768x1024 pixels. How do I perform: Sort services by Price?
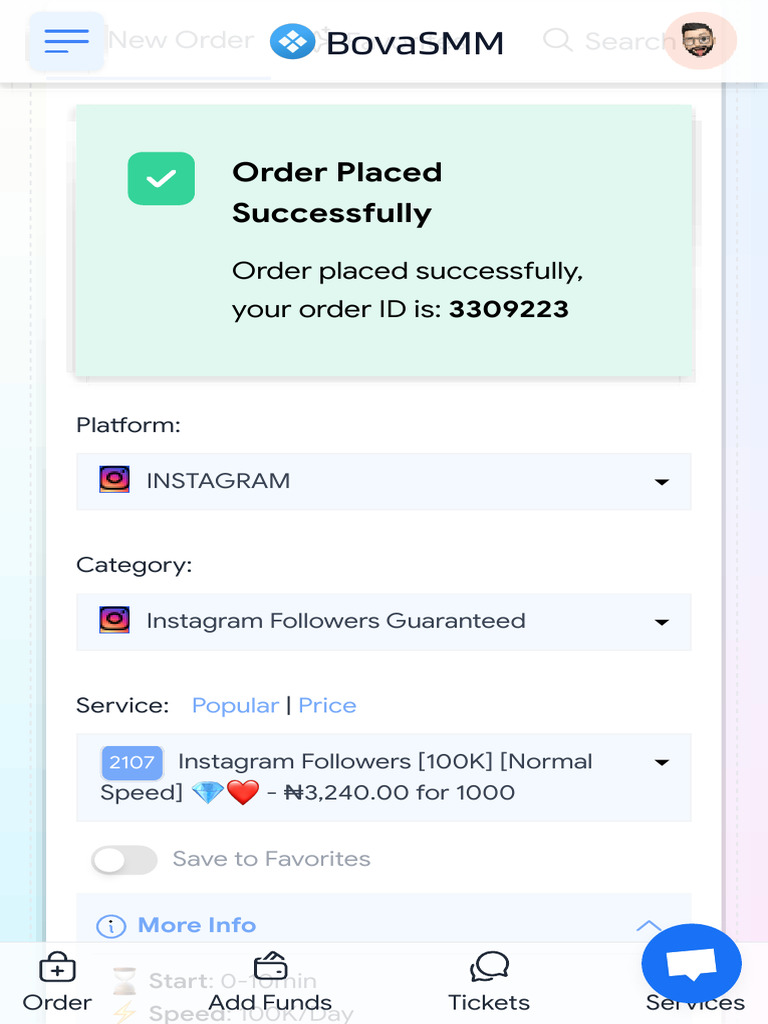[x=327, y=706]
